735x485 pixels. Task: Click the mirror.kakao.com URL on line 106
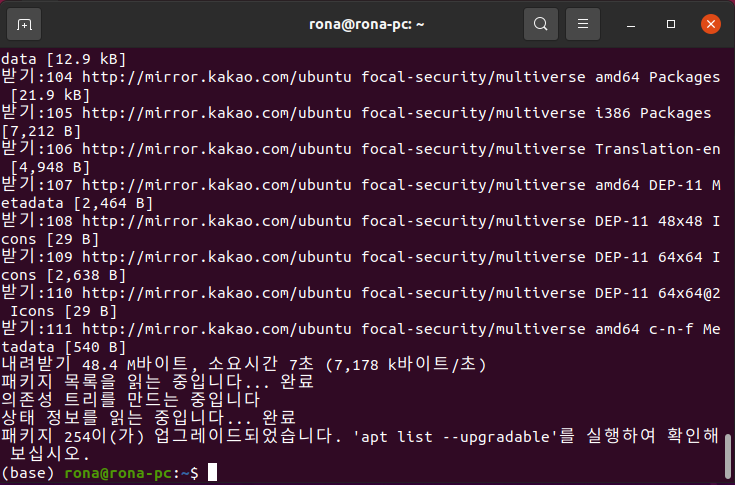click(217, 149)
